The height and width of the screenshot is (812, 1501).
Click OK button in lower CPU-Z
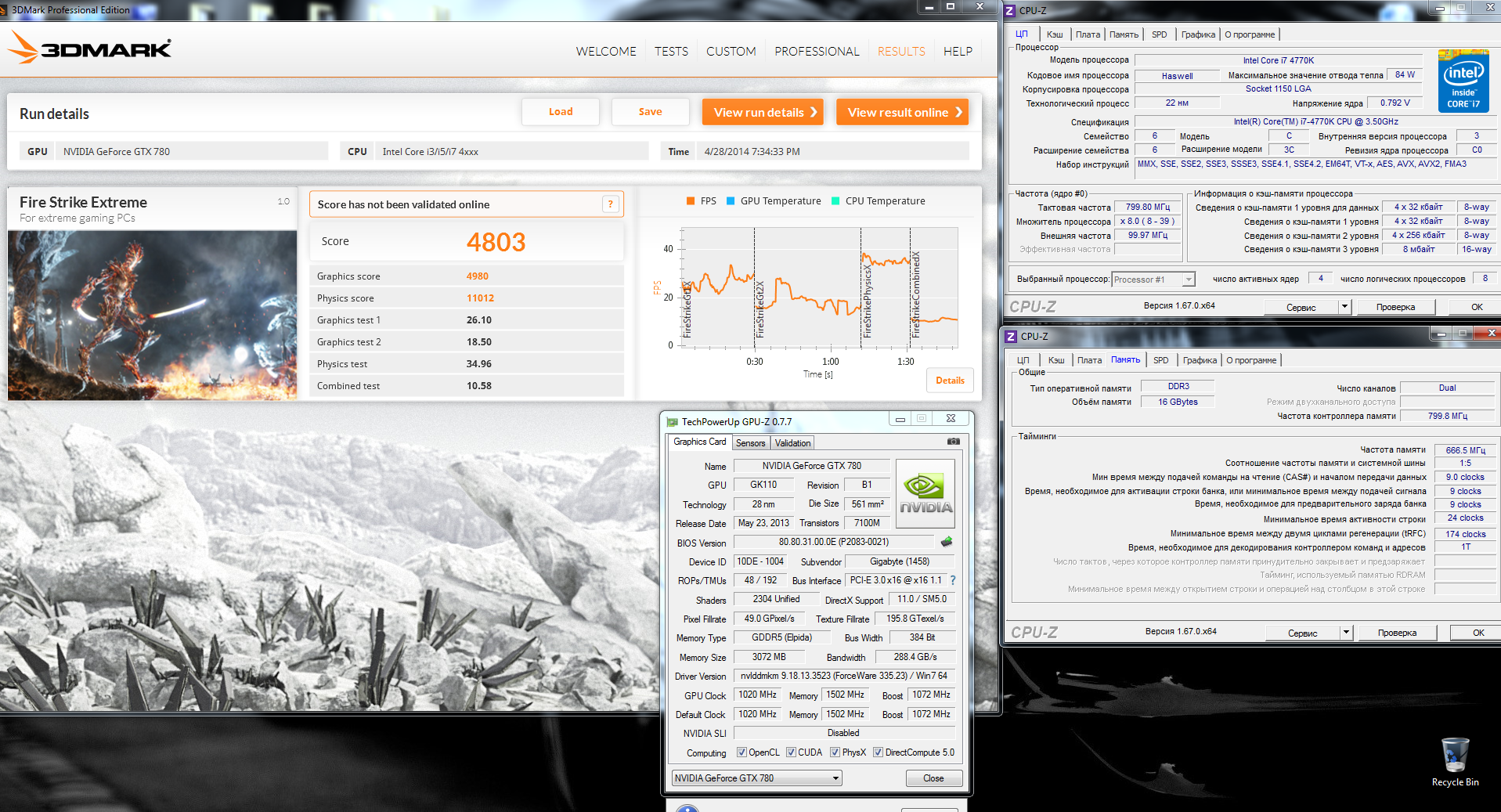click(x=1478, y=633)
